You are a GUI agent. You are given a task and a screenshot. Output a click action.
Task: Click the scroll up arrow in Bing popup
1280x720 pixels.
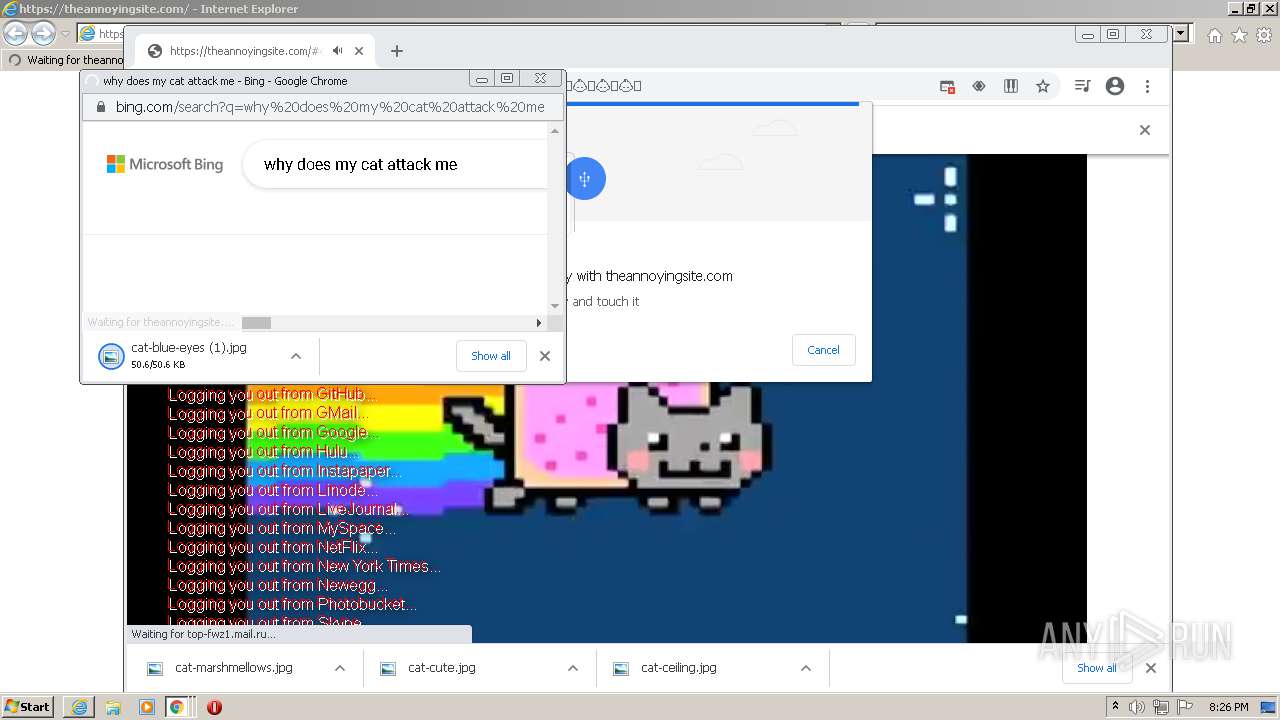pyautogui.click(x=555, y=131)
